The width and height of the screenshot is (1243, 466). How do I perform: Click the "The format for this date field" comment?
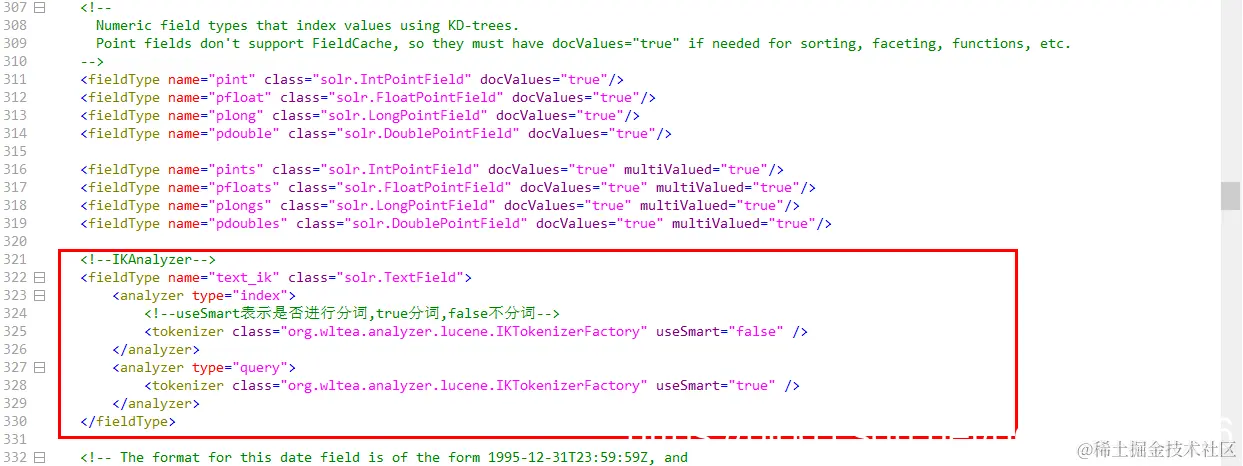[384, 457]
